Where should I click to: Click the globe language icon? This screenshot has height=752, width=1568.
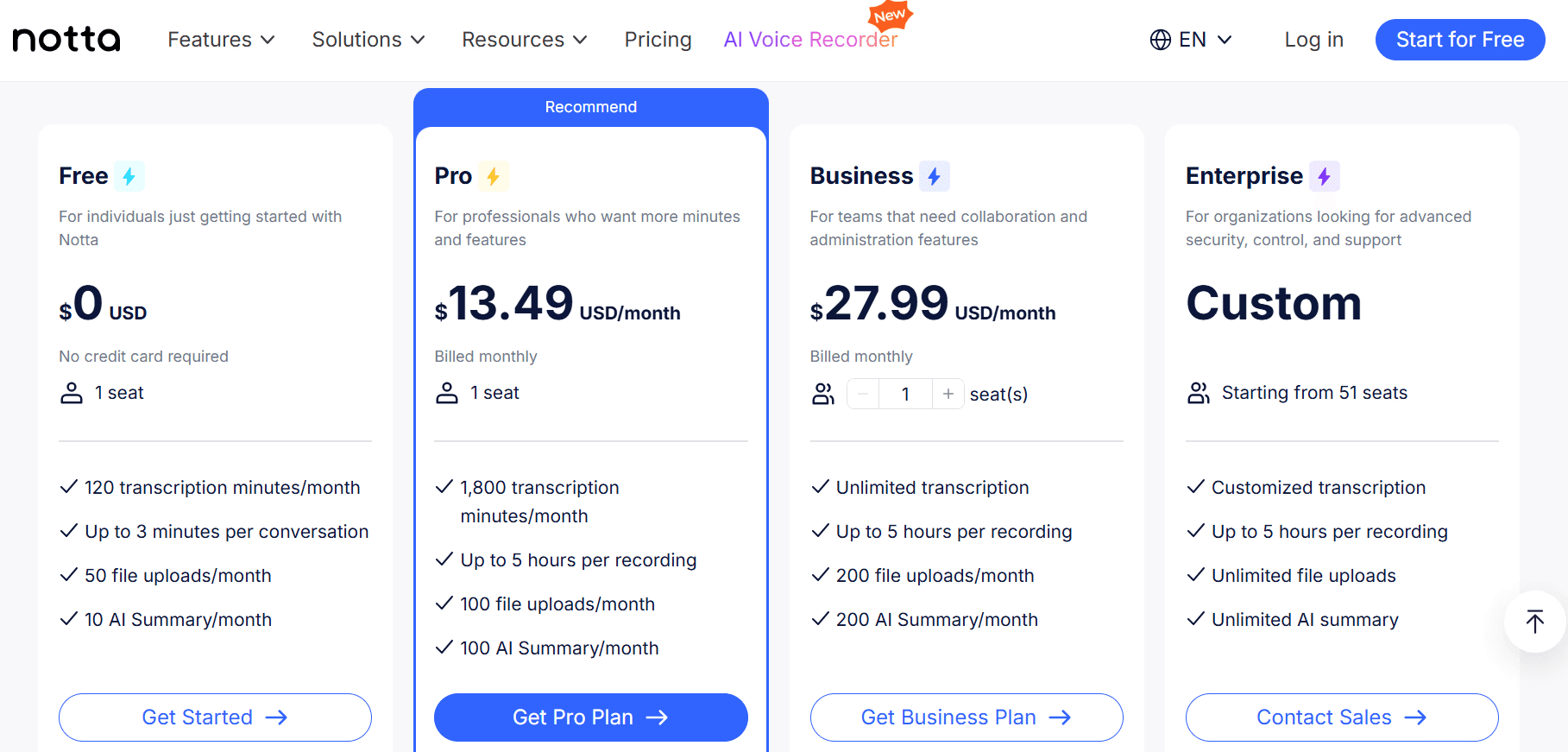click(x=1161, y=40)
